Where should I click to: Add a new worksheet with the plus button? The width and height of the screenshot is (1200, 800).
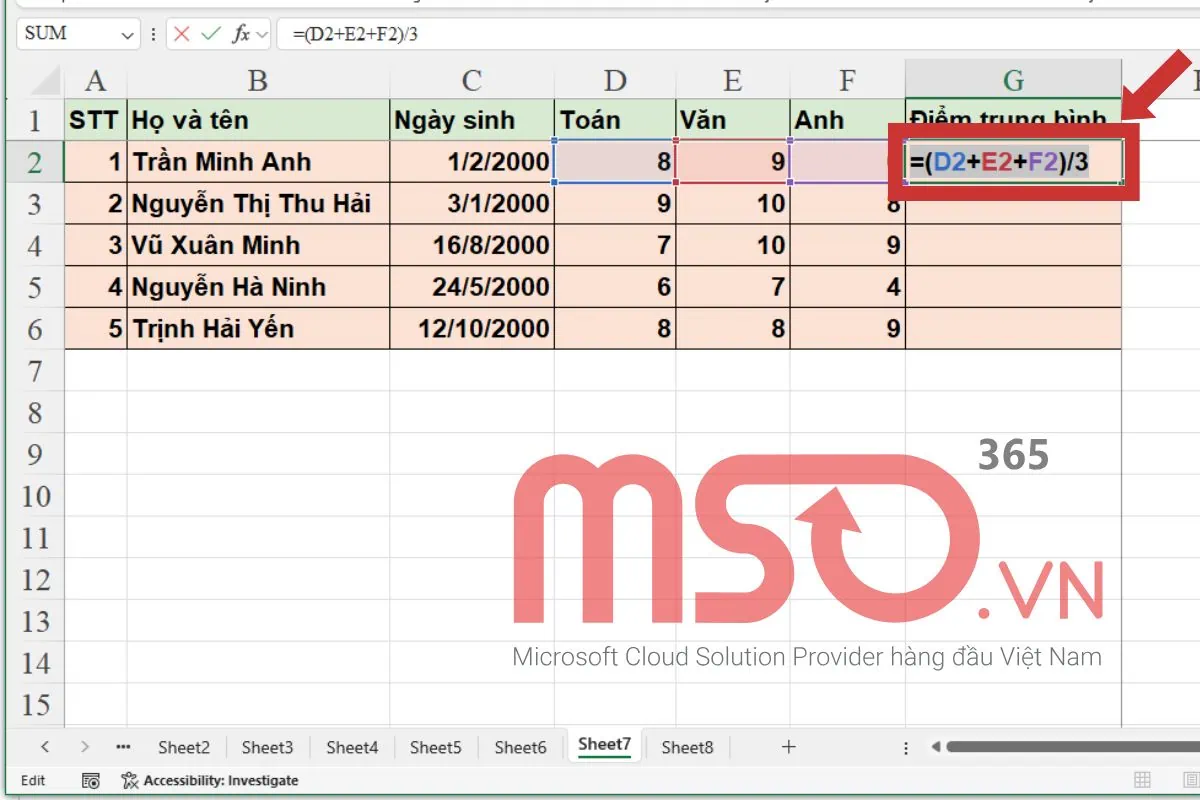(x=789, y=747)
